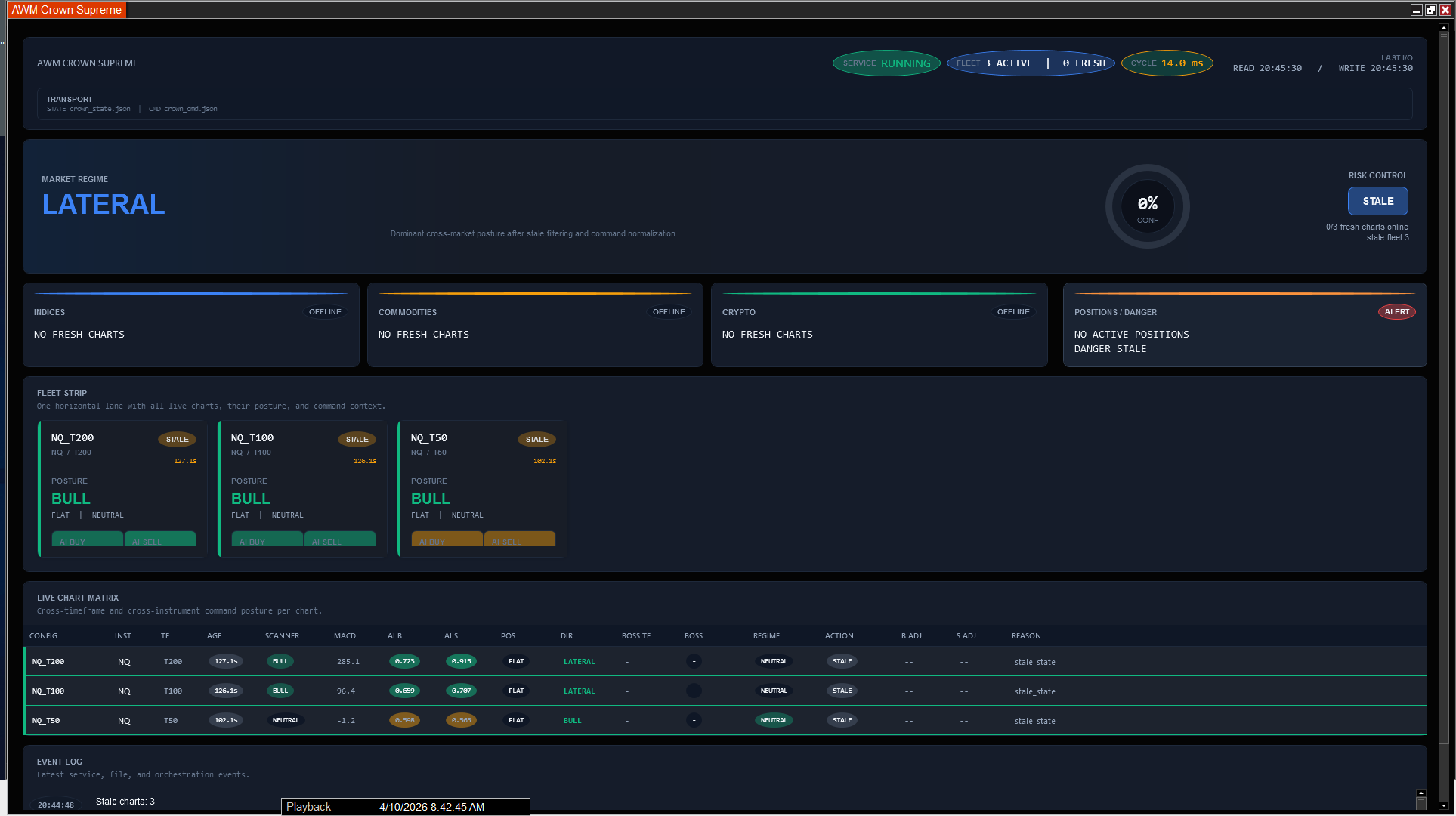Toggle the OFFLINE badge on CRYPTO panel
This screenshot has width=1456, height=816.
(x=1012, y=311)
